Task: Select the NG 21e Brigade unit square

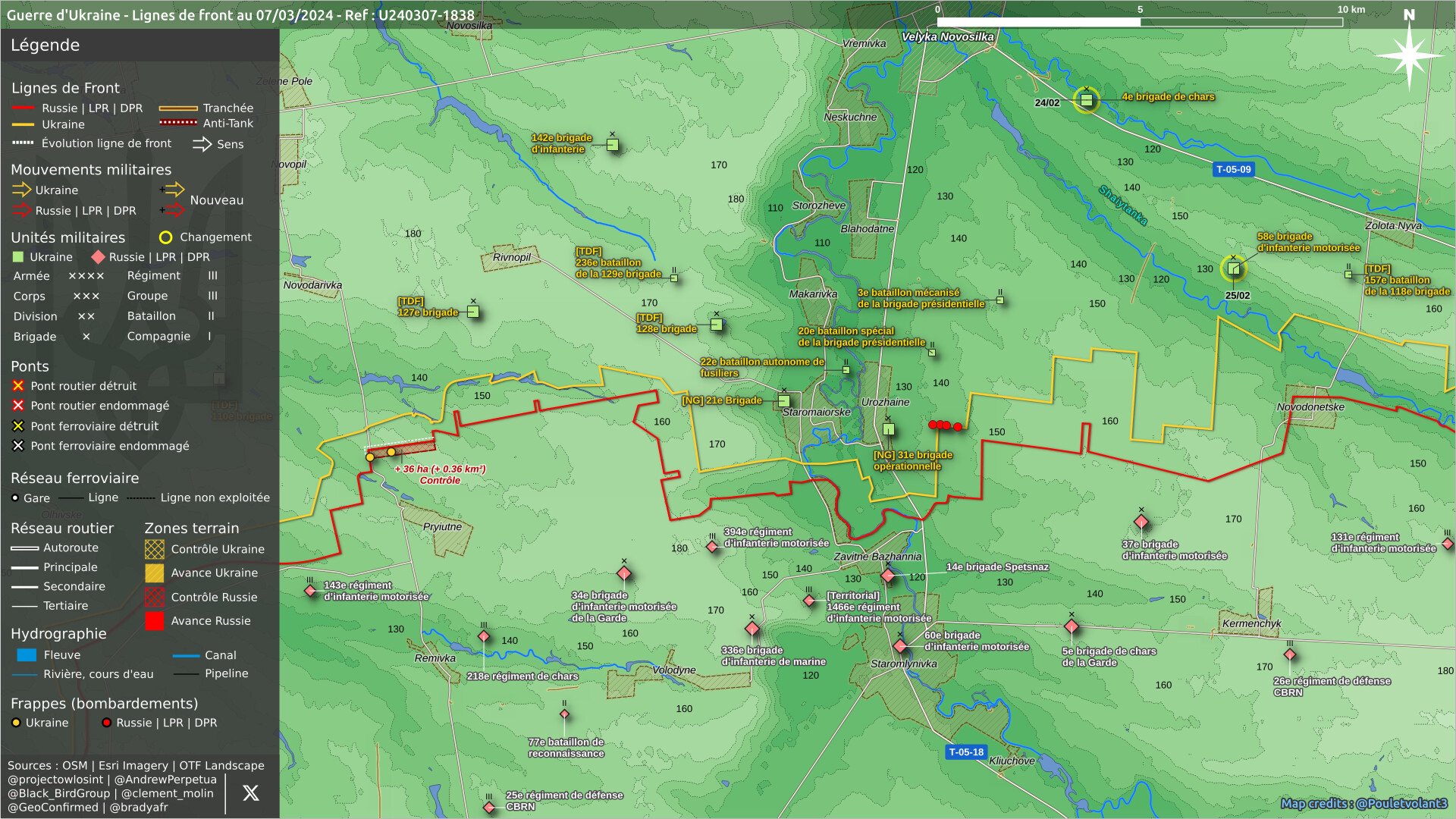Action: pos(784,401)
